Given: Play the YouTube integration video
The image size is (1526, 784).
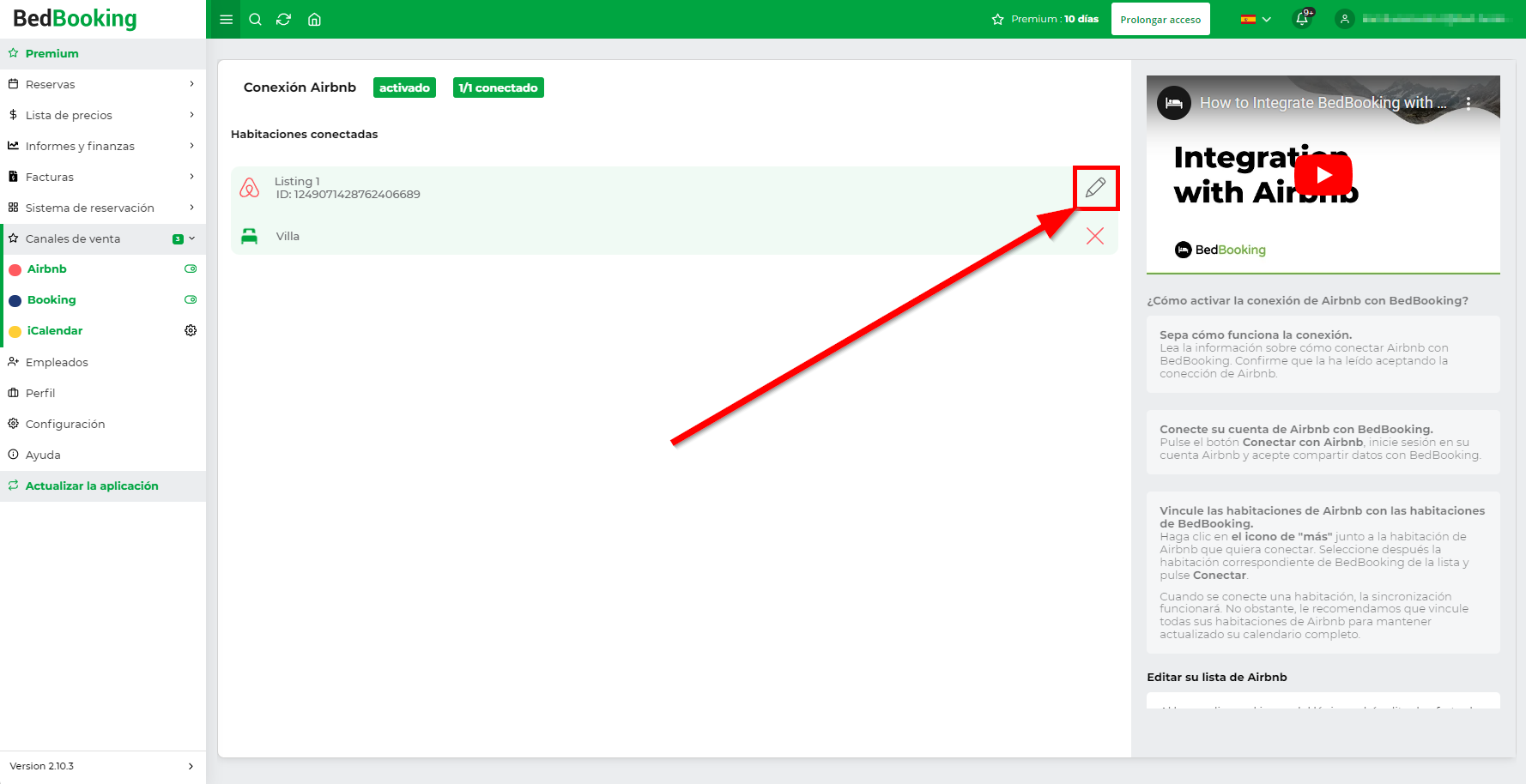Looking at the screenshot, I should (x=1323, y=175).
